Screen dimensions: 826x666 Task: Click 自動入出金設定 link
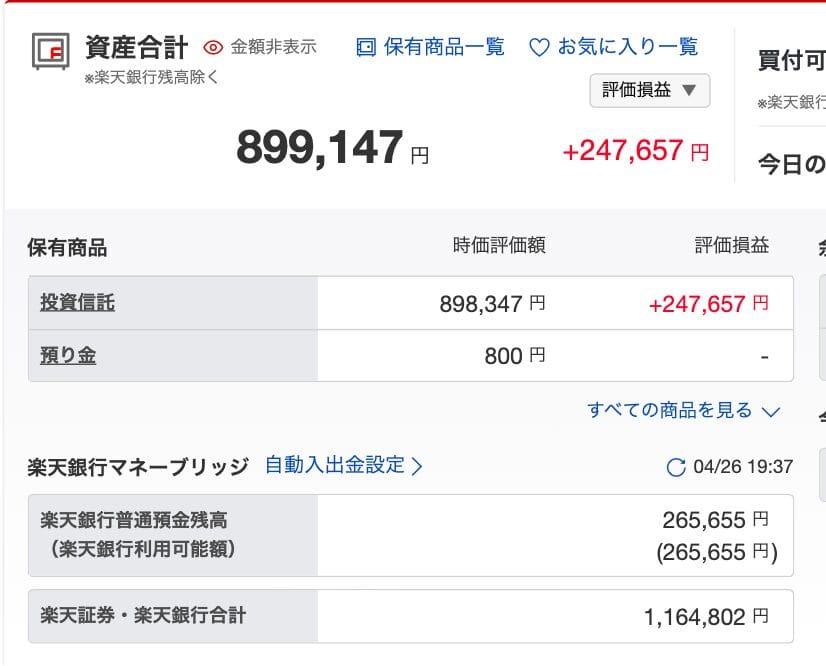335,465
